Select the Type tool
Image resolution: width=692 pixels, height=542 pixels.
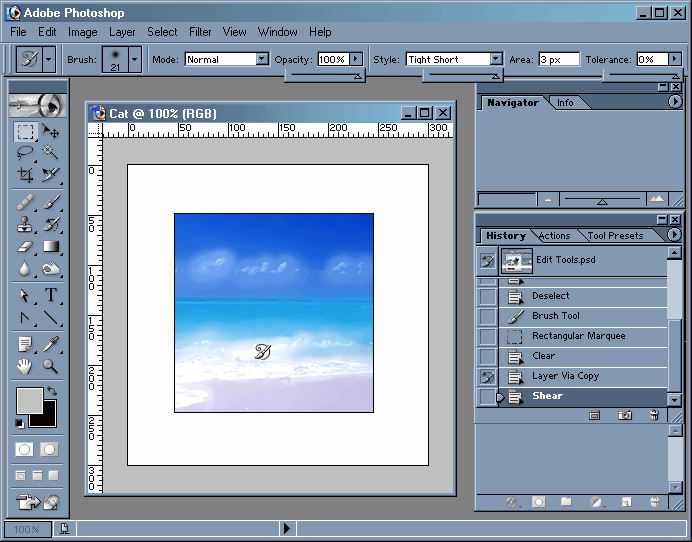click(x=51, y=295)
